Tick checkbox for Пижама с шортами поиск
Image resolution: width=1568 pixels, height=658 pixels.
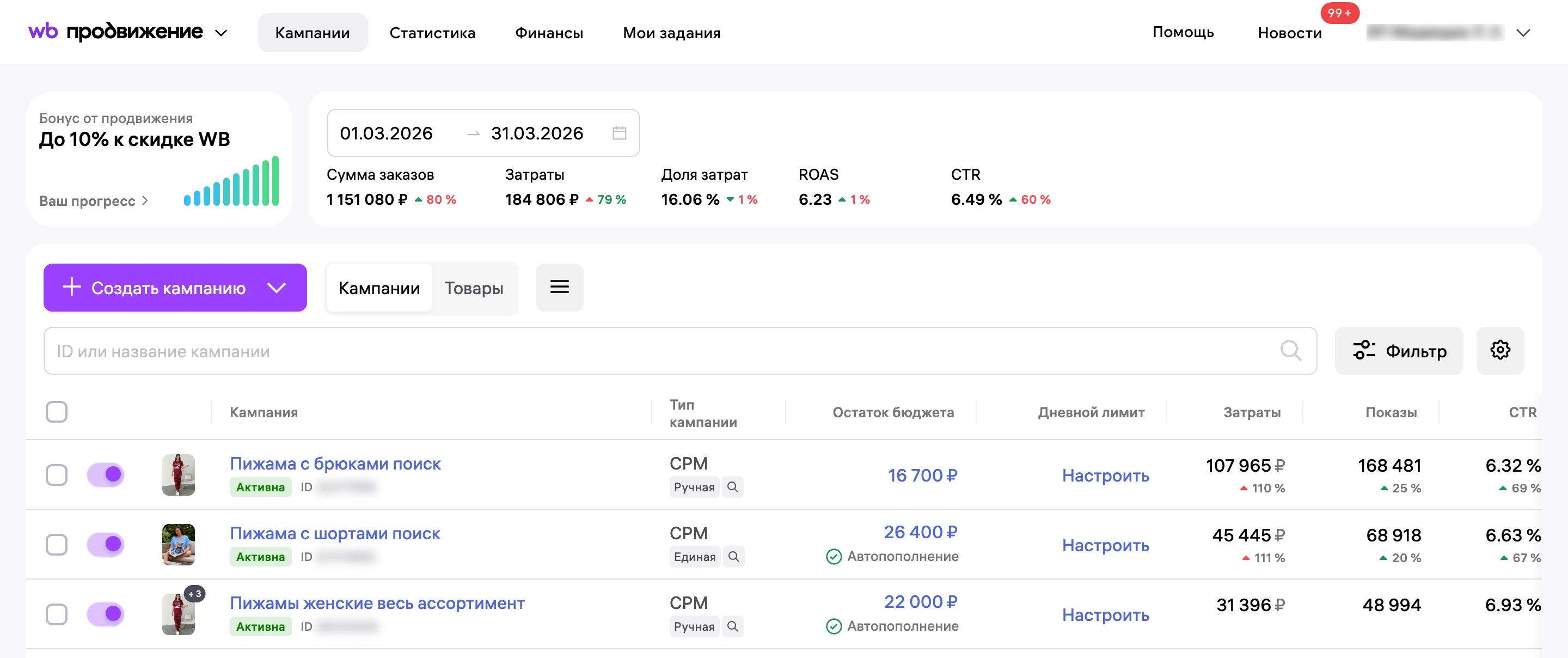tap(57, 544)
